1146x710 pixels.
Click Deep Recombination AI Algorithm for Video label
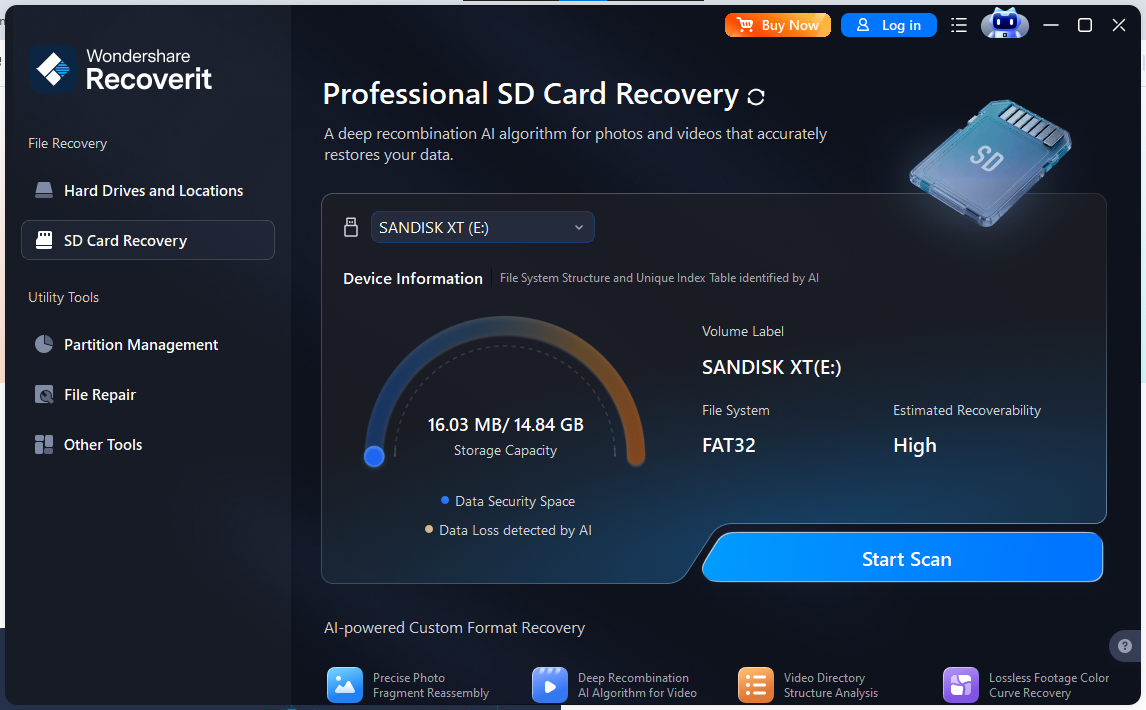click(x=637, y=685)
